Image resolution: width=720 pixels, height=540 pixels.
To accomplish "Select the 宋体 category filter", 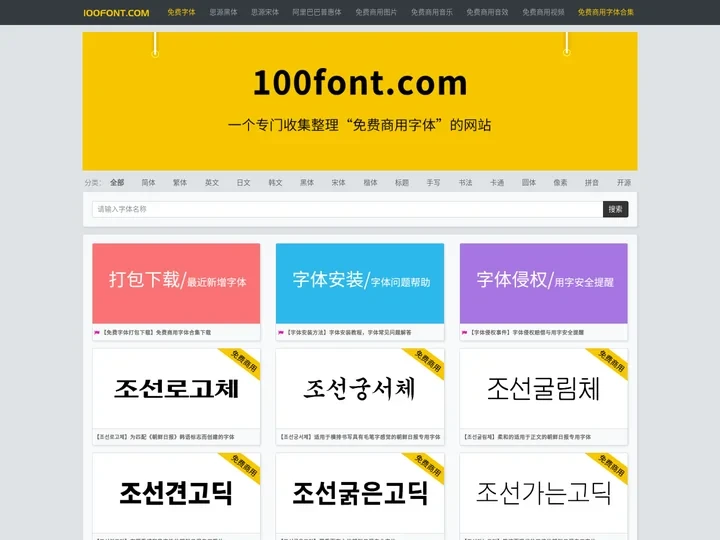I will (x=338, y=182).
